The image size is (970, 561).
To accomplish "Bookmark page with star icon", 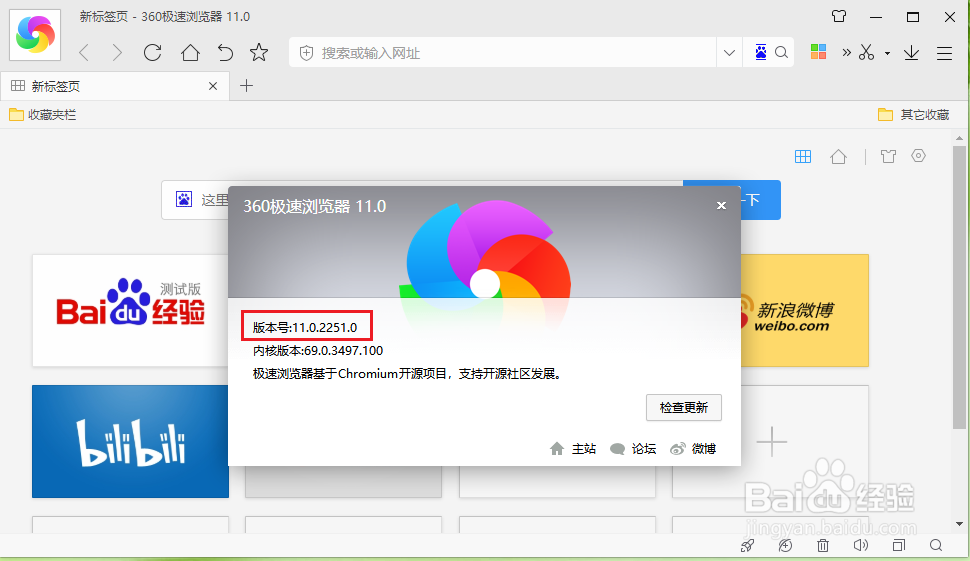I will click(x=259, y=53).
